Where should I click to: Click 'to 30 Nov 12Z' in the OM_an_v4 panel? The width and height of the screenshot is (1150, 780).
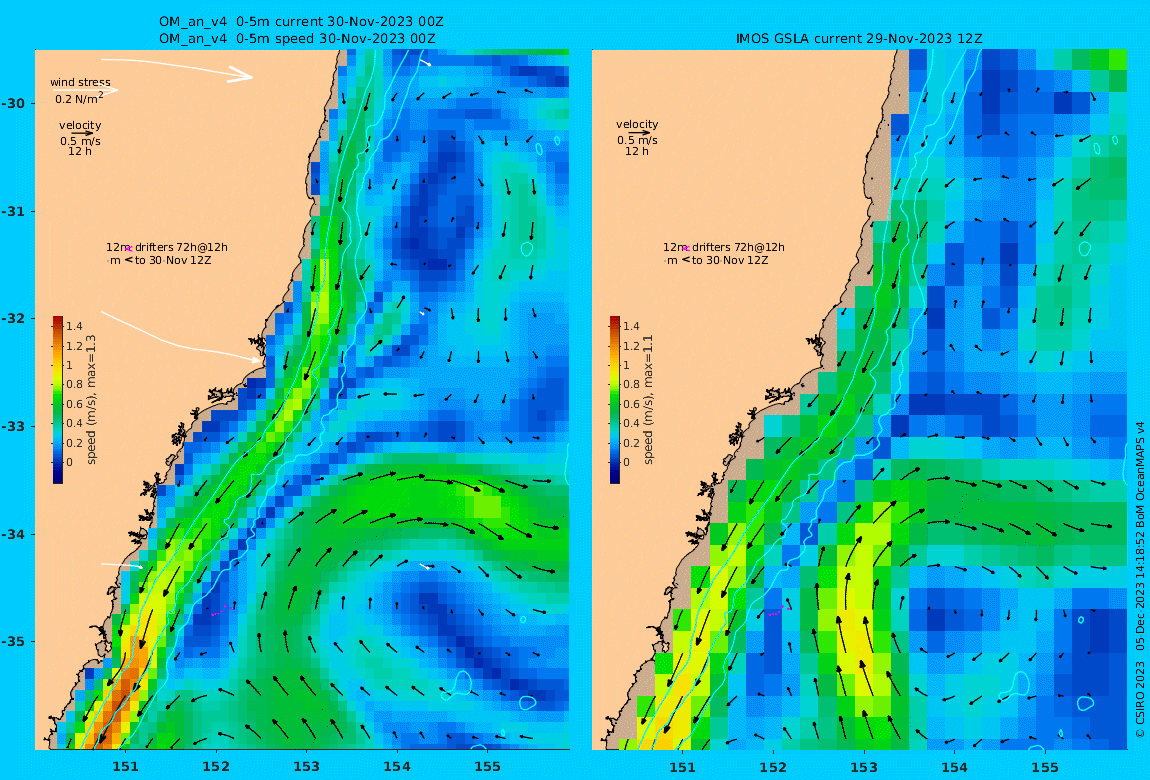click(172, 260)
